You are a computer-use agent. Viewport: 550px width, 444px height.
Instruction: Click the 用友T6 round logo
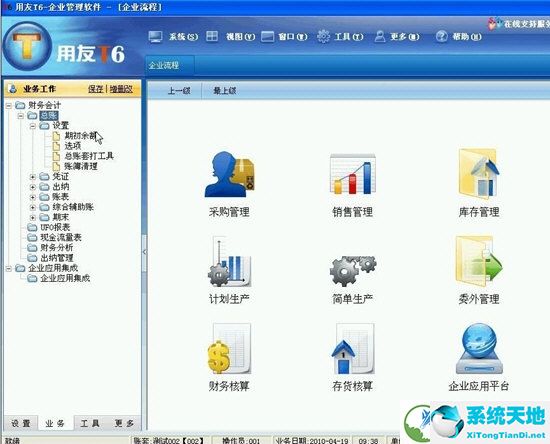click(x=27, y=46)
